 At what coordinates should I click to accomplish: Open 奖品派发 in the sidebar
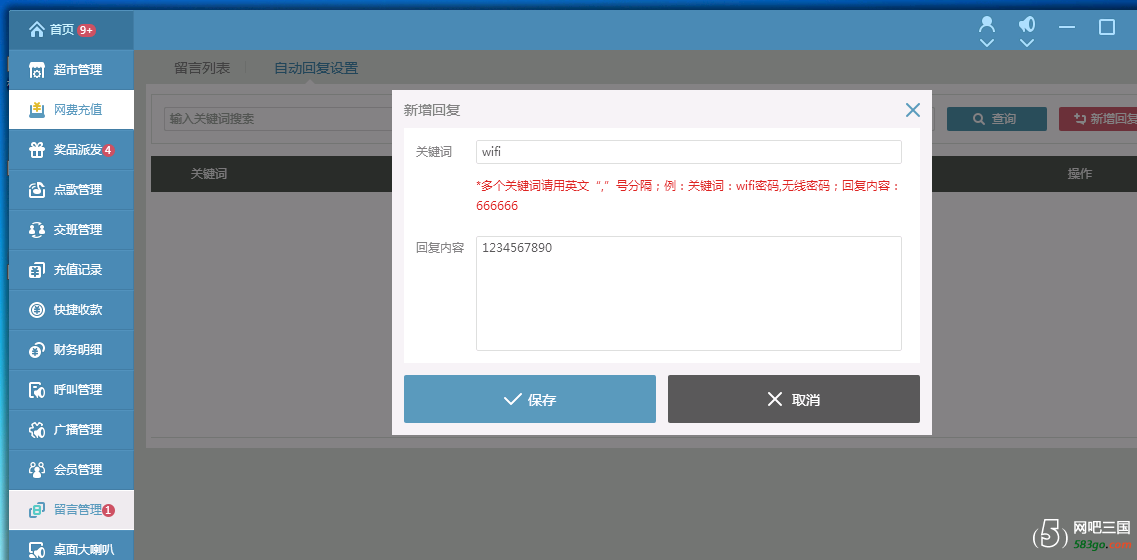[71, 149]
